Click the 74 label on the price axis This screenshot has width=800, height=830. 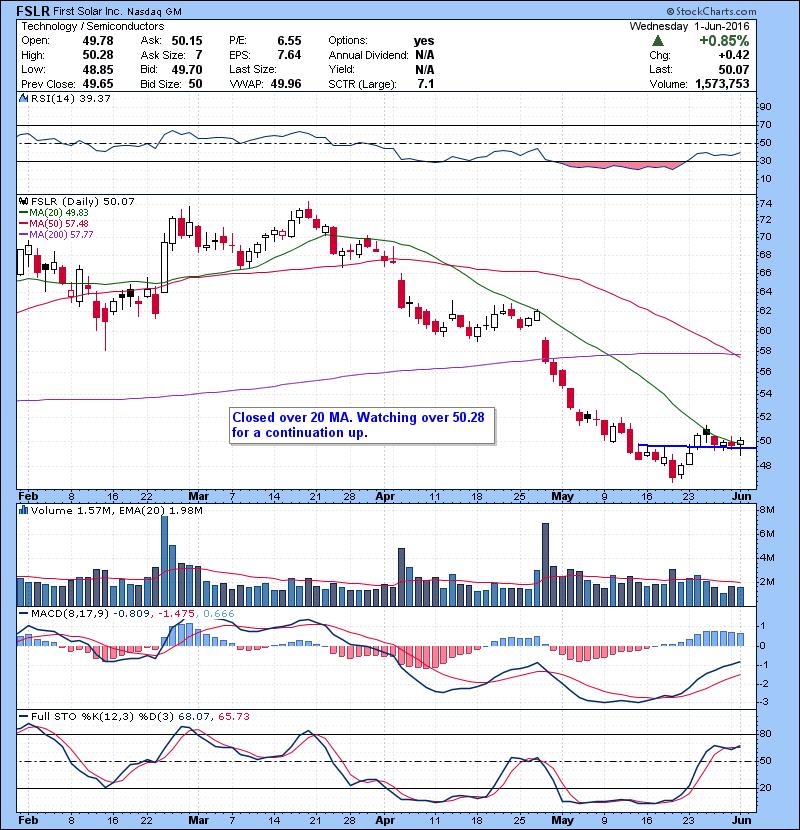coord(766,204)
